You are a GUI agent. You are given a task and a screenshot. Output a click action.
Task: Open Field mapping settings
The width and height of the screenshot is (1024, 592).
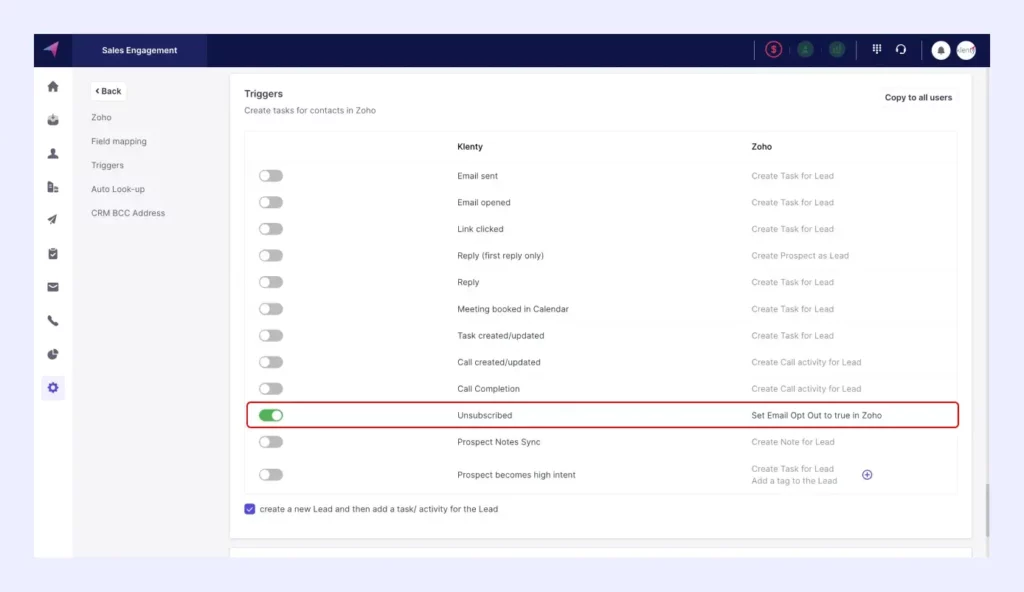(119, 141)
